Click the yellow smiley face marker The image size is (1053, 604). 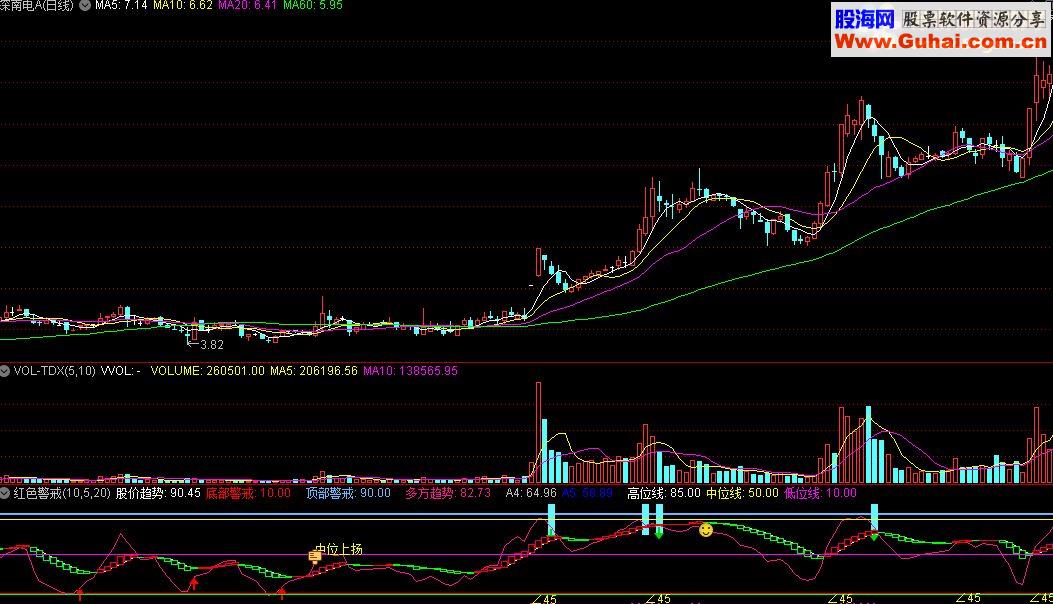[x=706, y=530]
